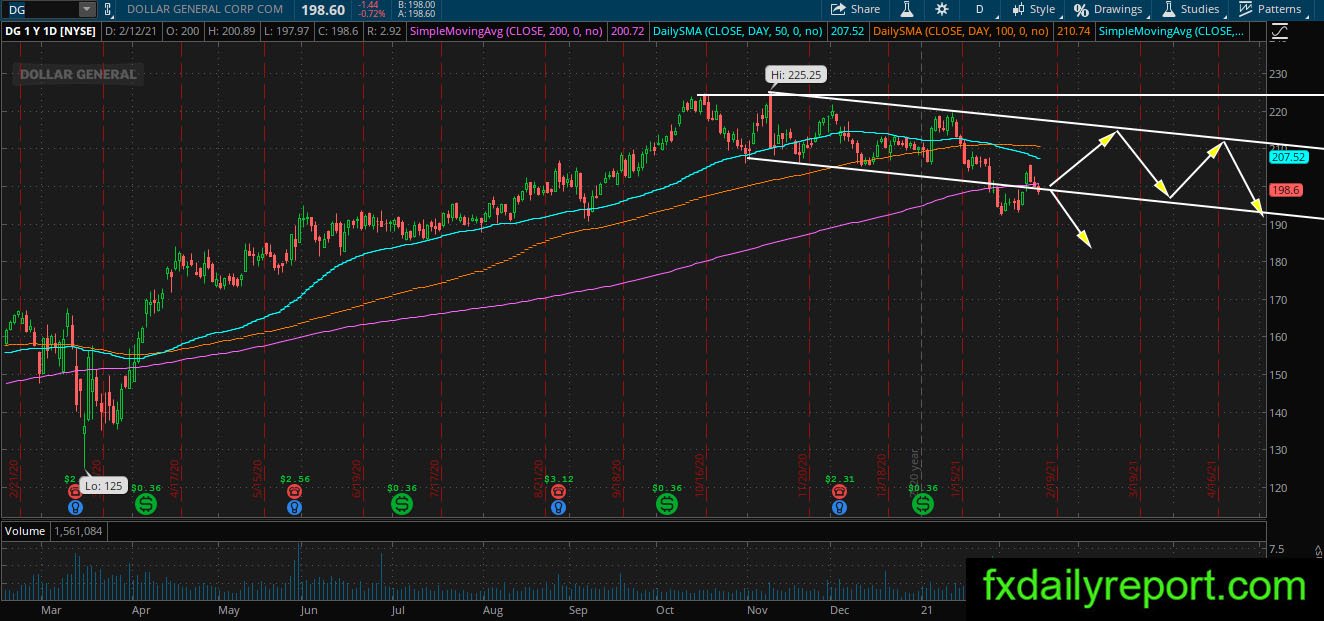This screenshot has height=621, width=1324.
Task: Click blue conference call icon below $2.31
Action: 839,507
